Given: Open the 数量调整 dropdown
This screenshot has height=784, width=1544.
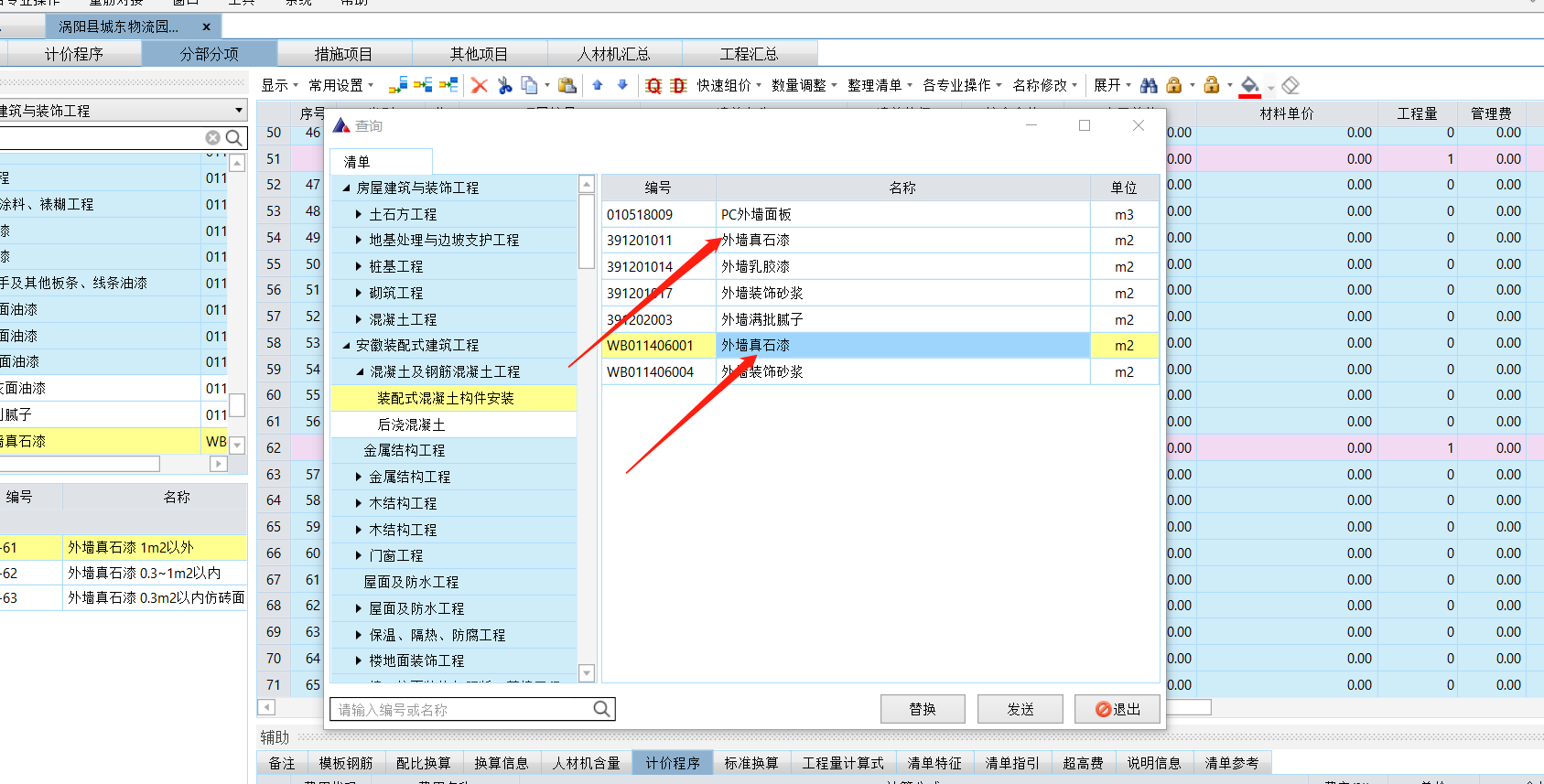Looking at the screenshot, I should coord(804,85).
